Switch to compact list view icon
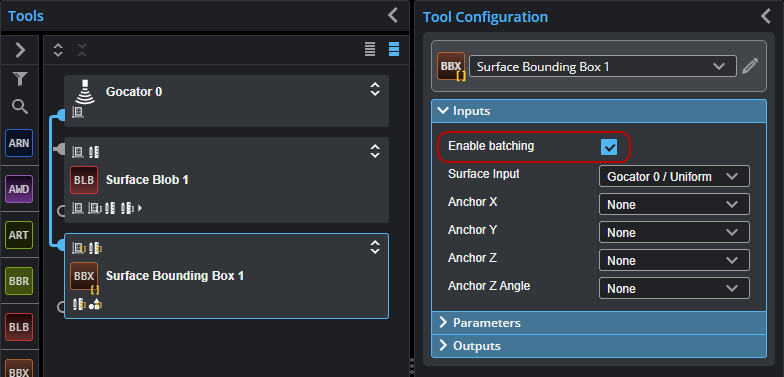The image size is (784, 377). [370, 49]
